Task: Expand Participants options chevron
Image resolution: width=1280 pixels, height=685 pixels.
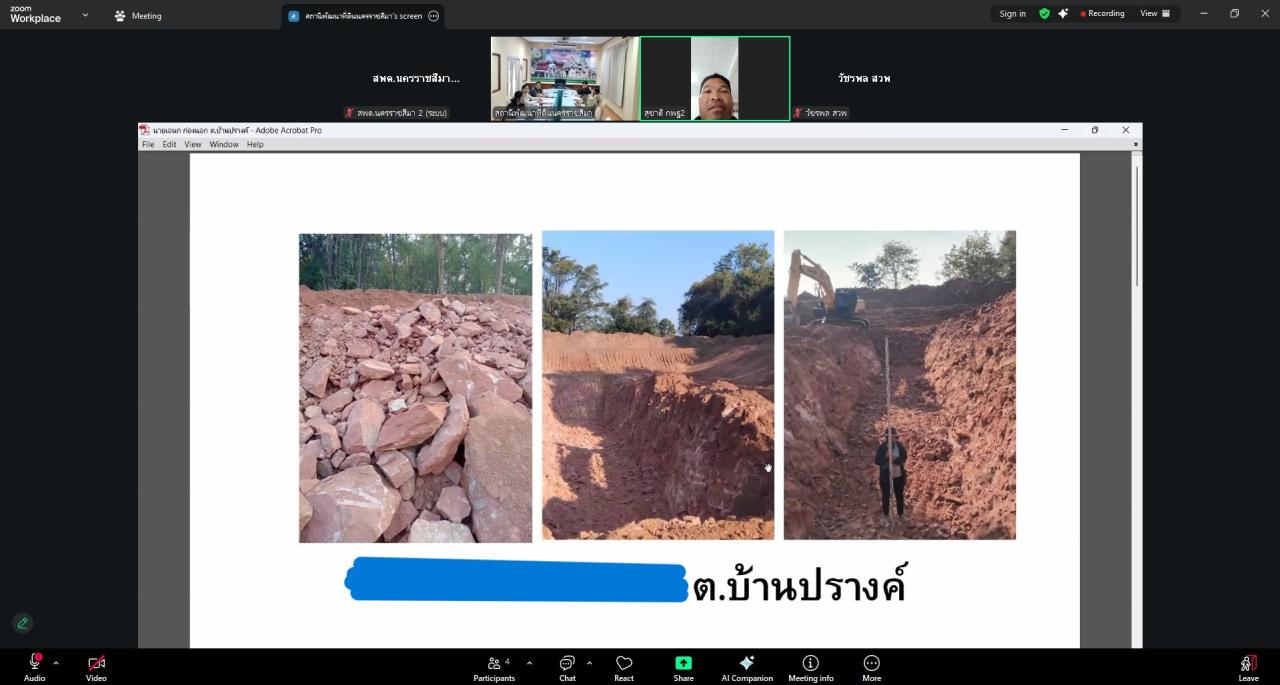Action: click(529, 662)
